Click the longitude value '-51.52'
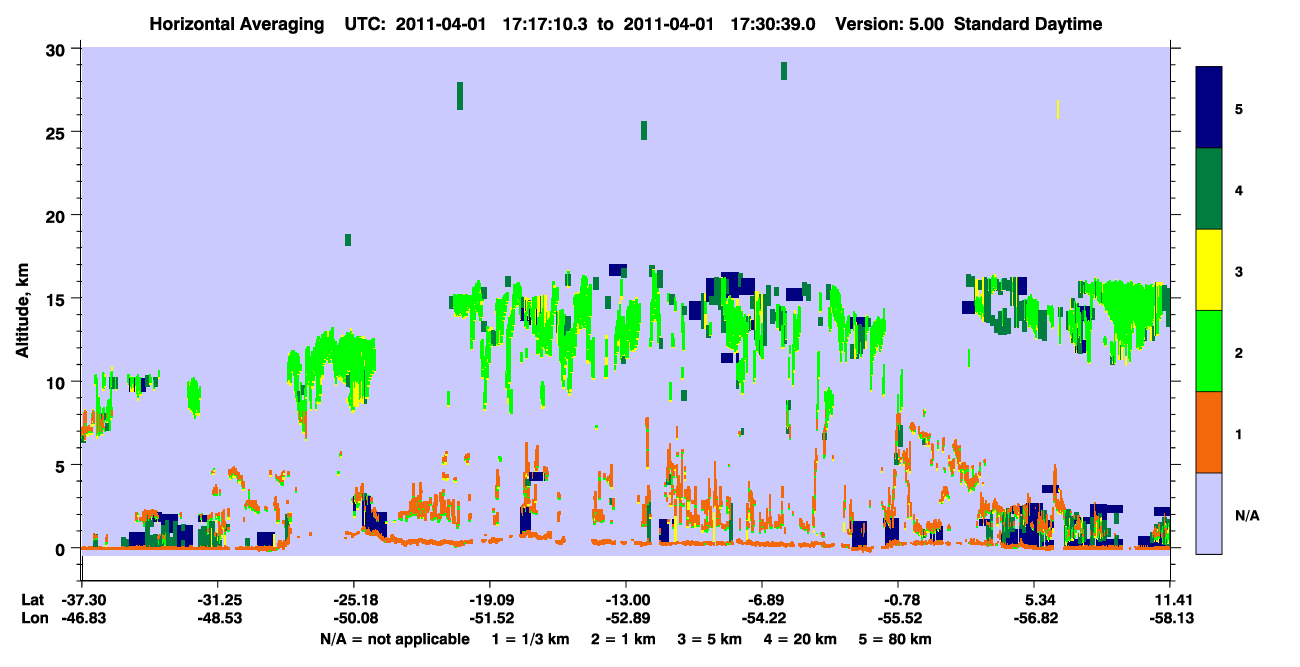Viewport: 1300px width, 667px height. (490, 618)
